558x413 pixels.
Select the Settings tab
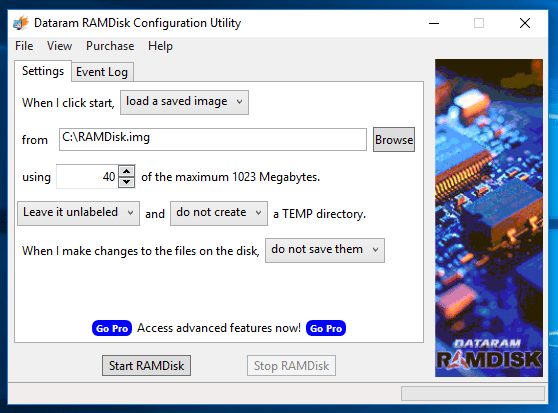point(43,71)
